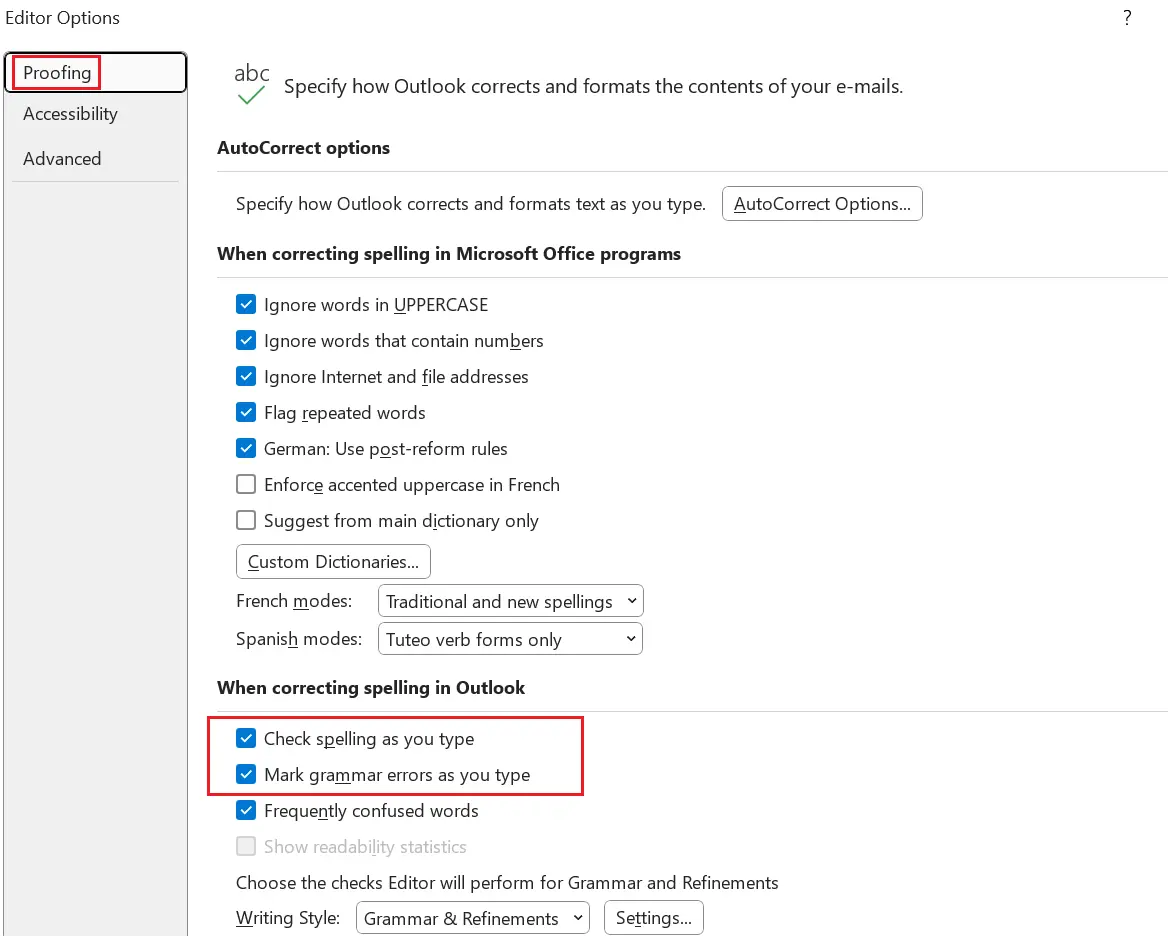Image resolution: width=1168 pixels, height=936 pixels.
Task: Open Custom Dictionaries dialog
Action: click(333, 561)
